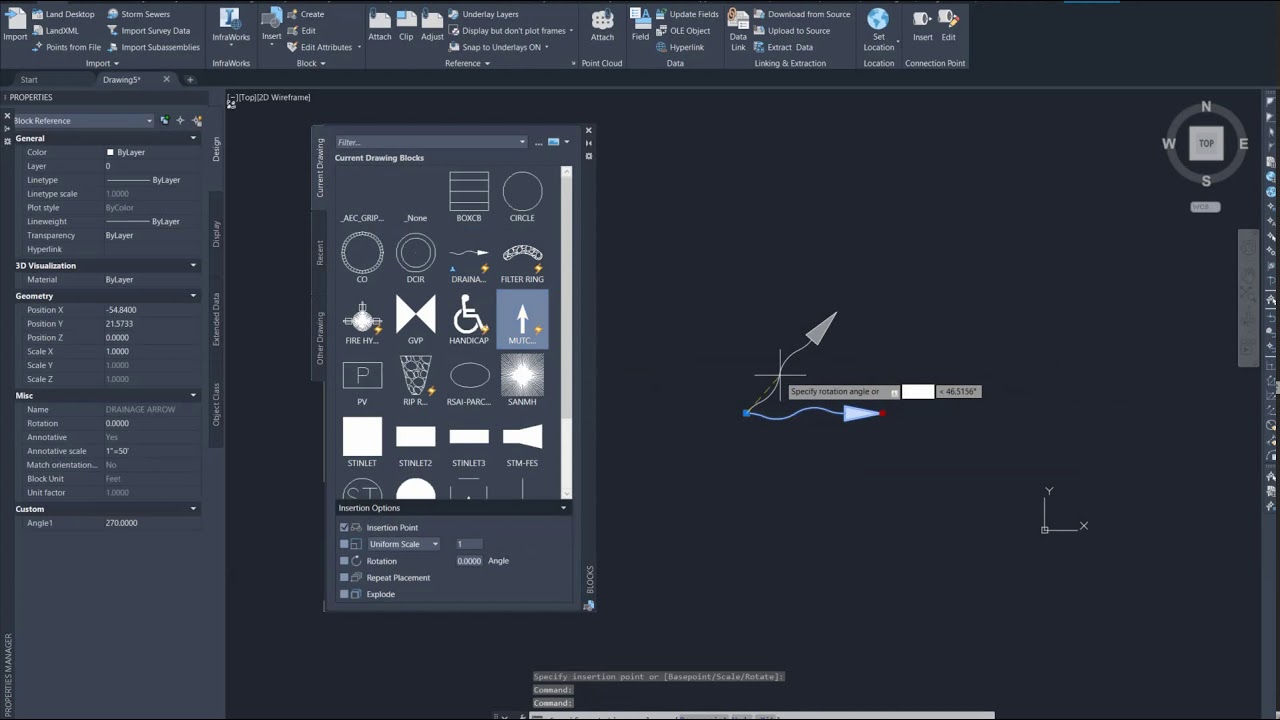Click the rotation Angle input field
Image resolution: width=1280 pixels, height=720 pixels.
click(469, 561)
